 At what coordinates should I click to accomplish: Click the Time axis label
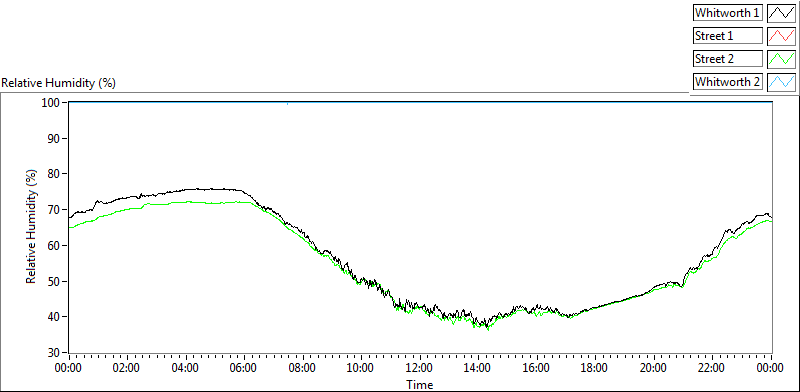(x=419, y=384)
